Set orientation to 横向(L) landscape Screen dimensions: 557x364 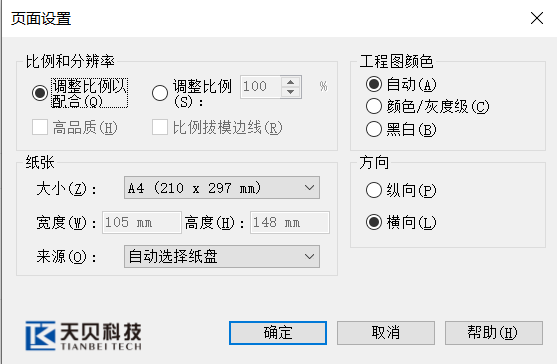374,222
